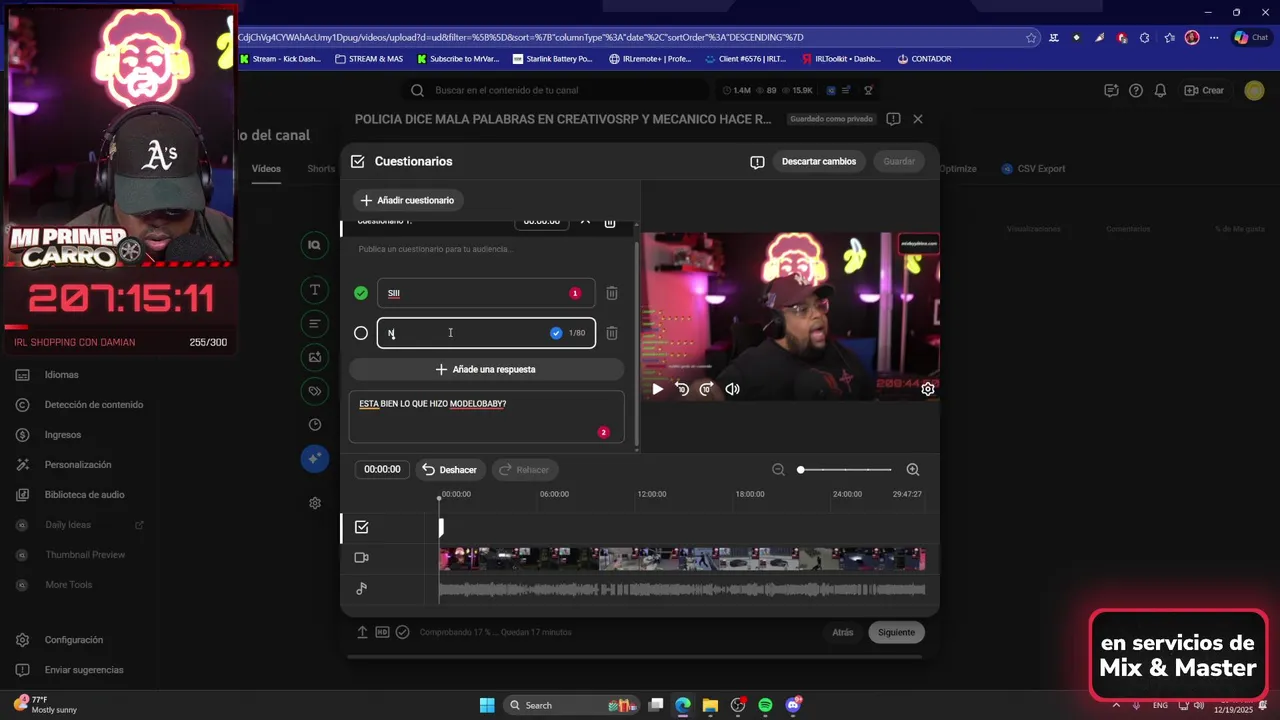Screen dimensions: 1280x720
Task: Delete Cuestionario 1 with the header trash icon
Action: 610,222
